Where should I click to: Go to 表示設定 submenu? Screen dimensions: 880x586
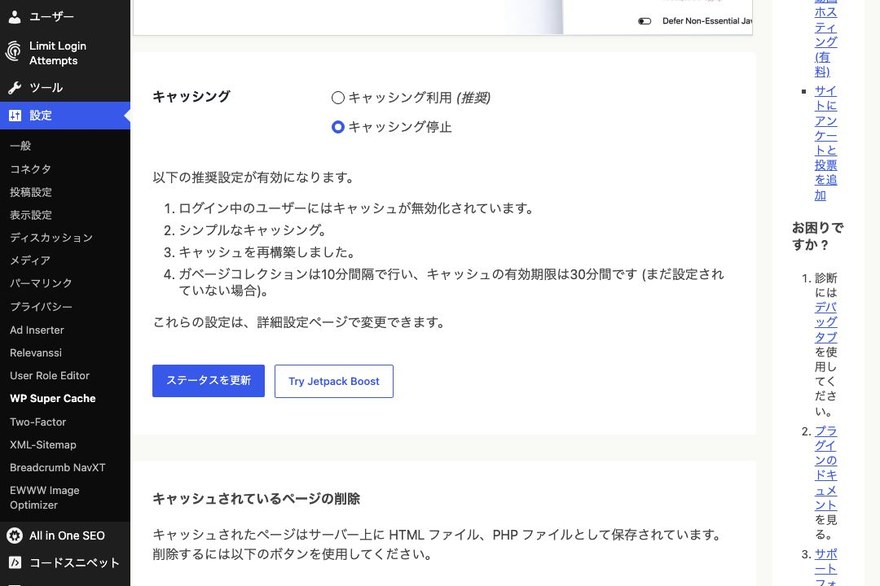(x=31, y=215)
